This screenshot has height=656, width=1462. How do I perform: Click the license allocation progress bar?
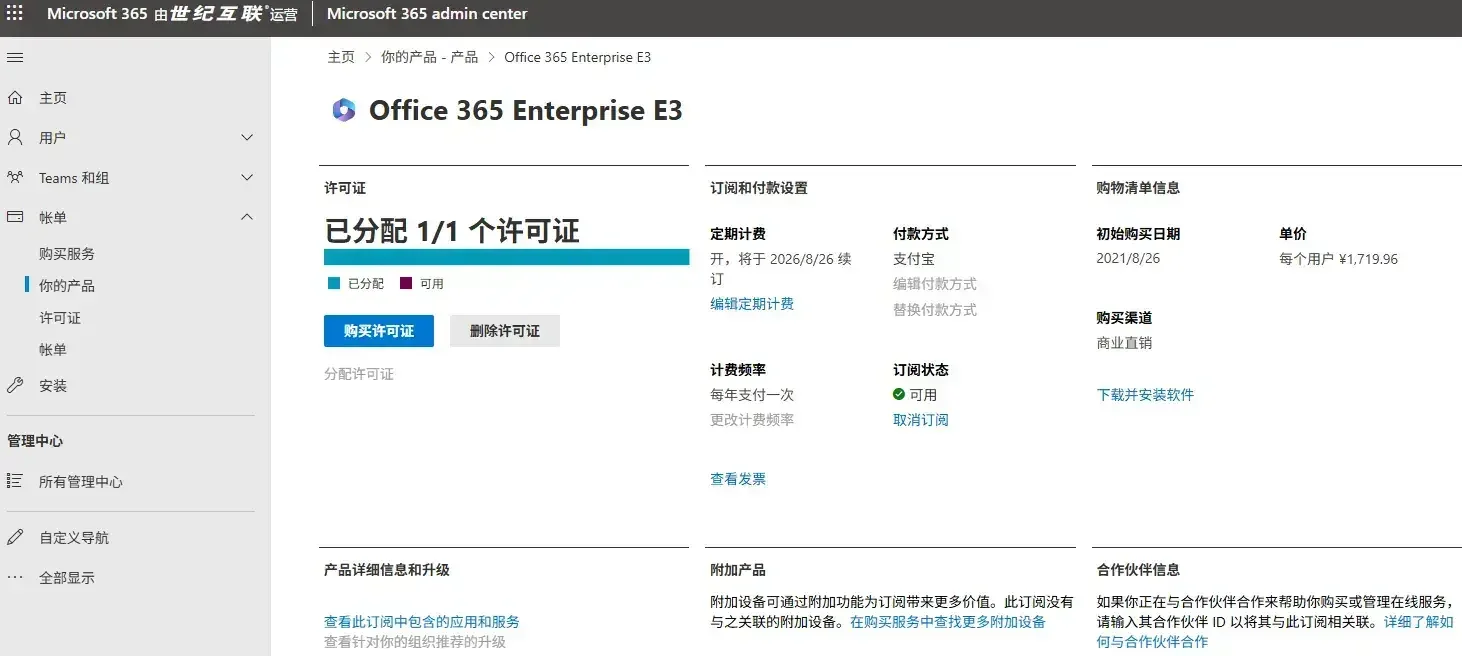pos(507,257)
